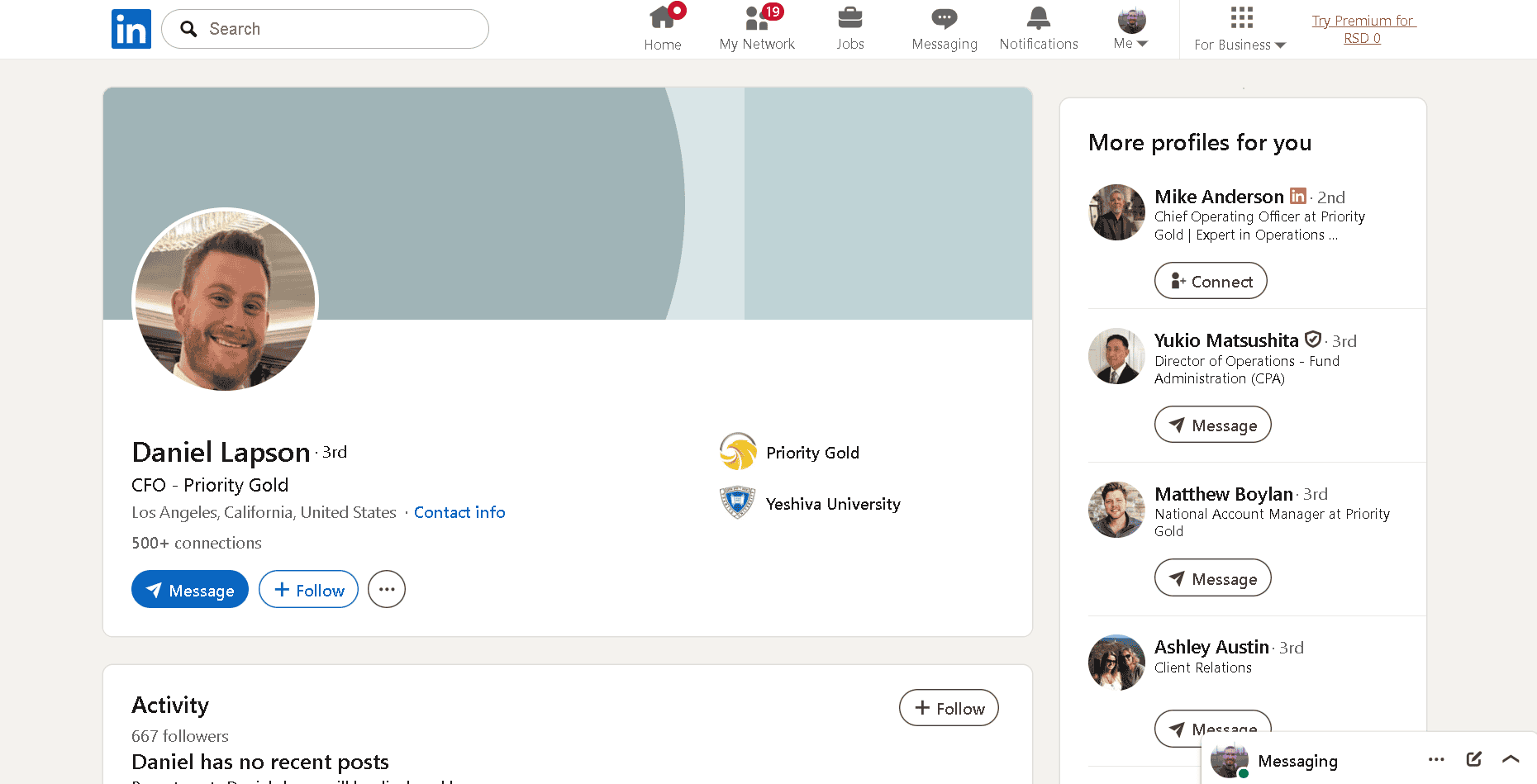Click the search magnifier icon
The width and height of the screenshot is (1537, 784).
pyautogui.click(x=189, y=29)
